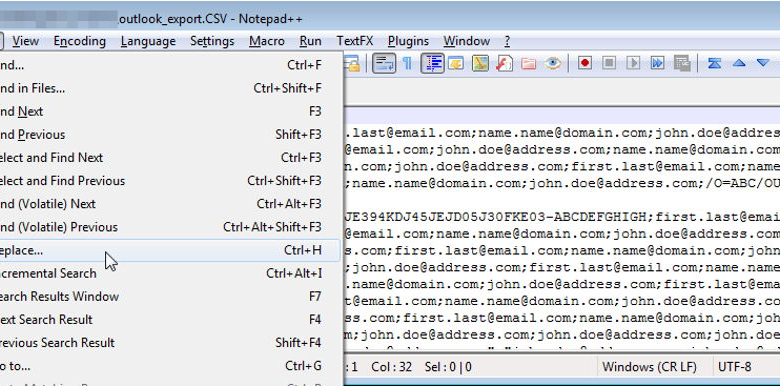Click UTF-8 encoding status field
Screen dimensions: 780x386
735,367
